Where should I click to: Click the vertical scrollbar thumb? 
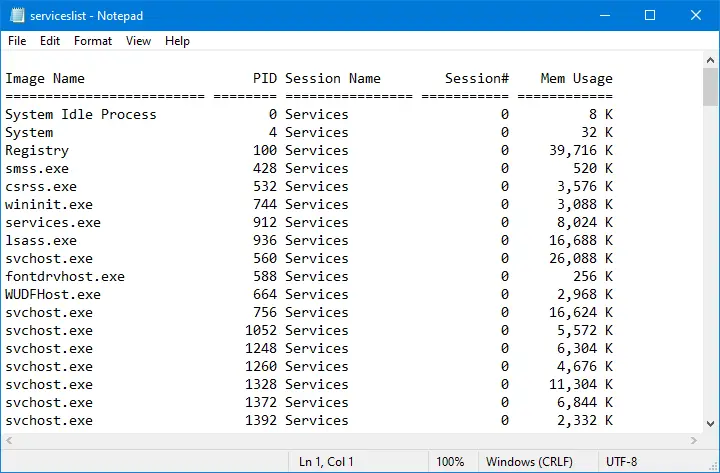[x=710, y=87]
